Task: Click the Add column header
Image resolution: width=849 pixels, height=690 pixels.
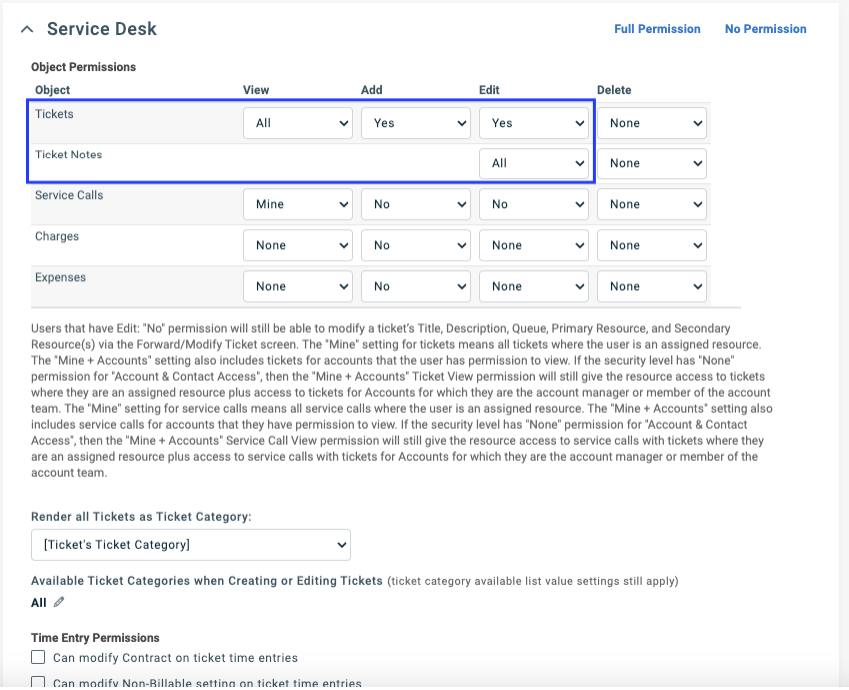Action: click(371, 90)
